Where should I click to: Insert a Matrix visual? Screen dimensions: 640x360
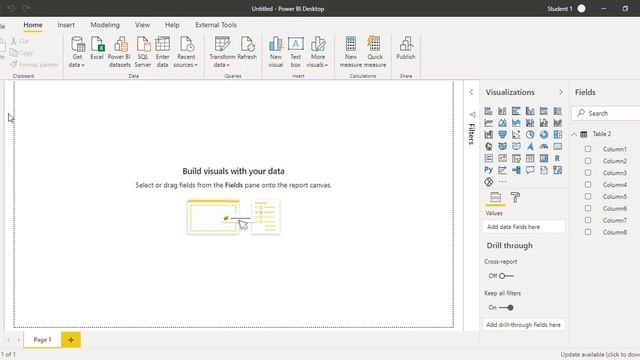[544, 158]
